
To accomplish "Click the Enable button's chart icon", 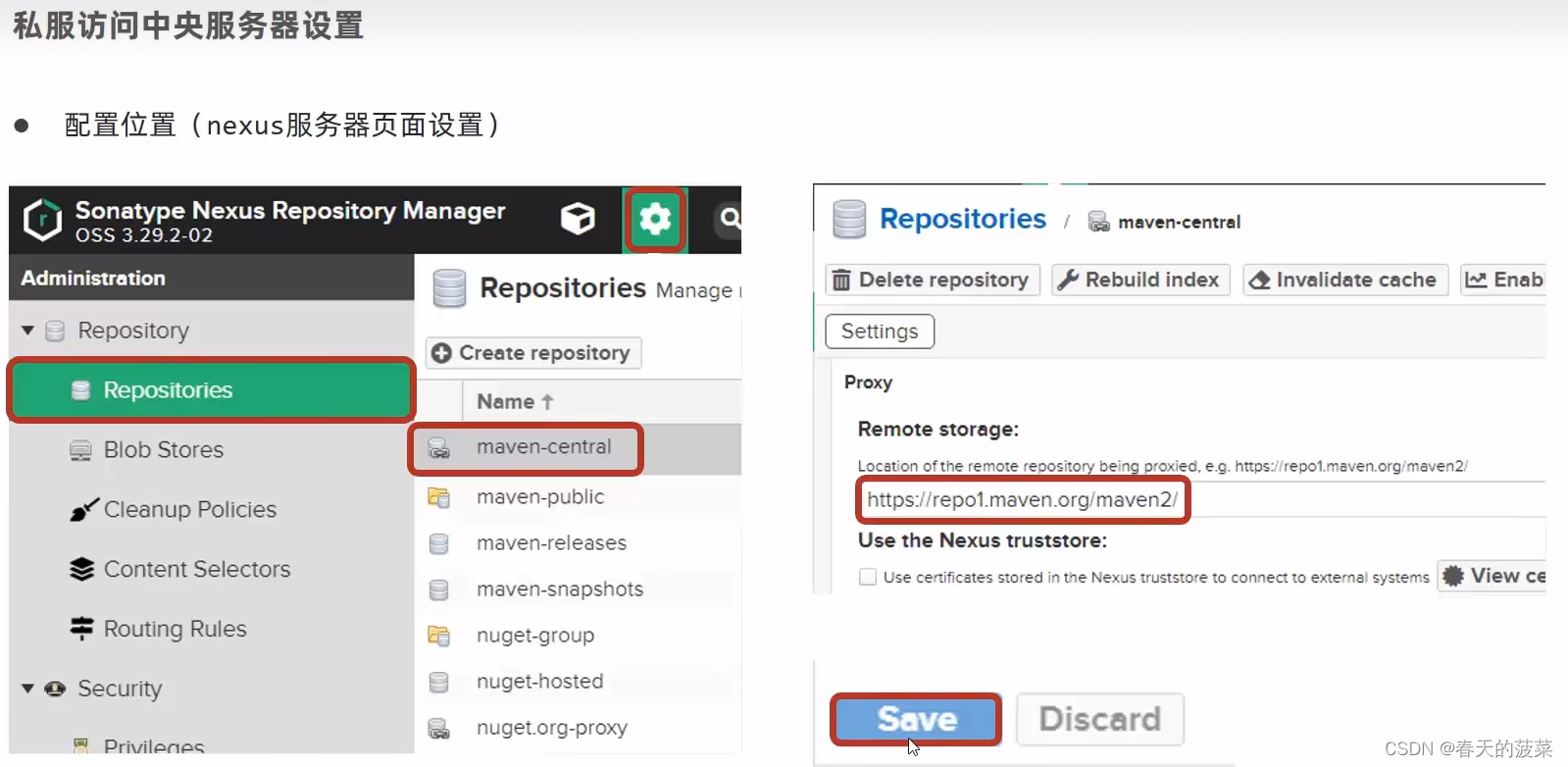I will 1476,280.
